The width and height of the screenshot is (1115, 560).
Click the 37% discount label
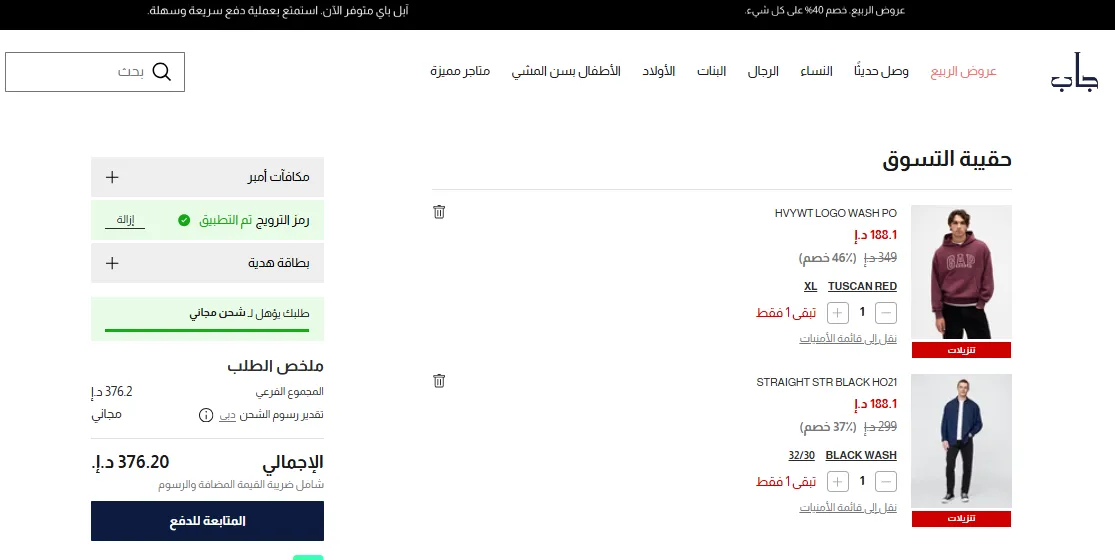(828, 427)
